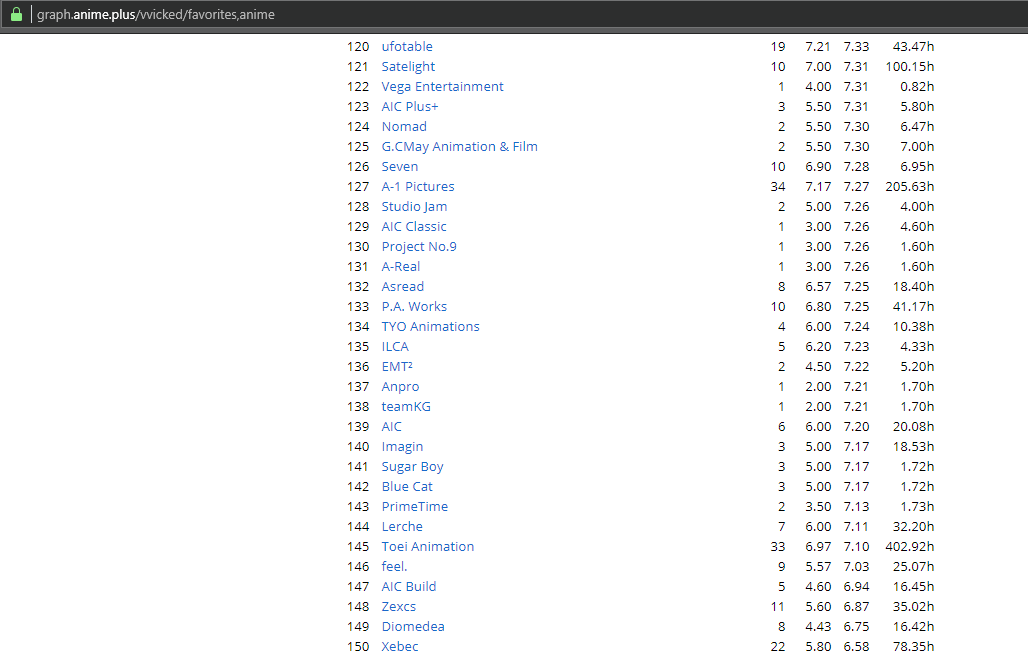
Task: Select the feel. studio link
Action: (x=394, y=567)
